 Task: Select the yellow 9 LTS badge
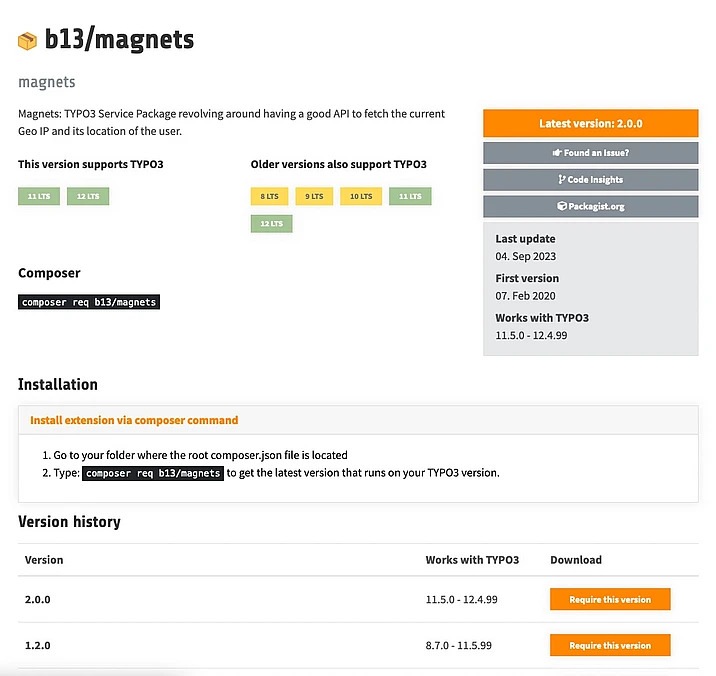tap(314, 197)
